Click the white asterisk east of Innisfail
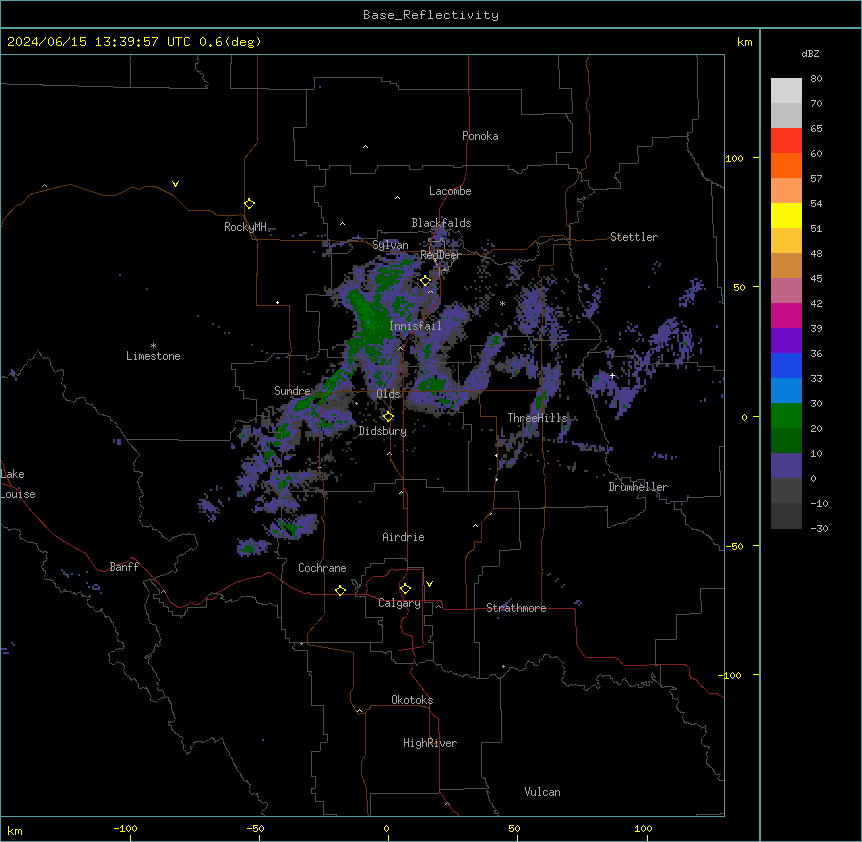862x842 pixels. (x=502, y=304)
